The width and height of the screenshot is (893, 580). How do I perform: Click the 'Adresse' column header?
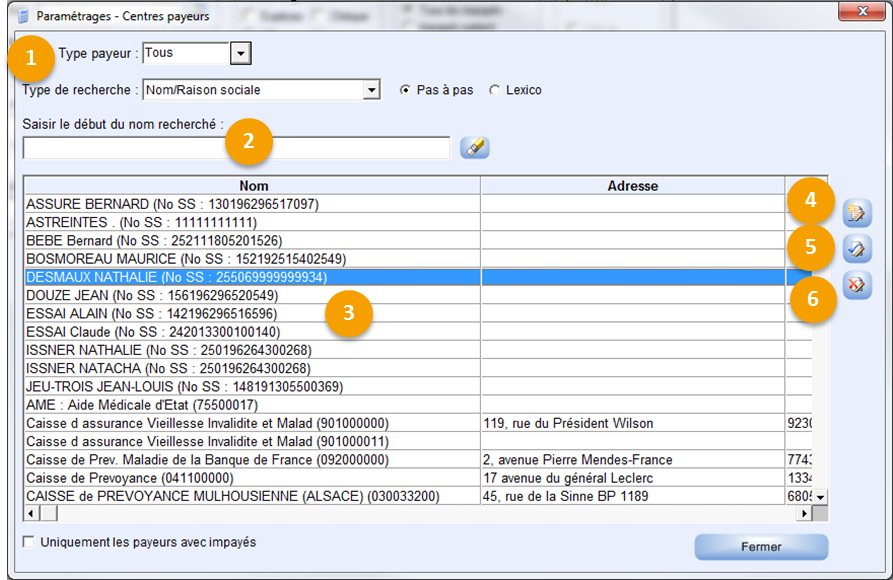[x=632, y=186]
